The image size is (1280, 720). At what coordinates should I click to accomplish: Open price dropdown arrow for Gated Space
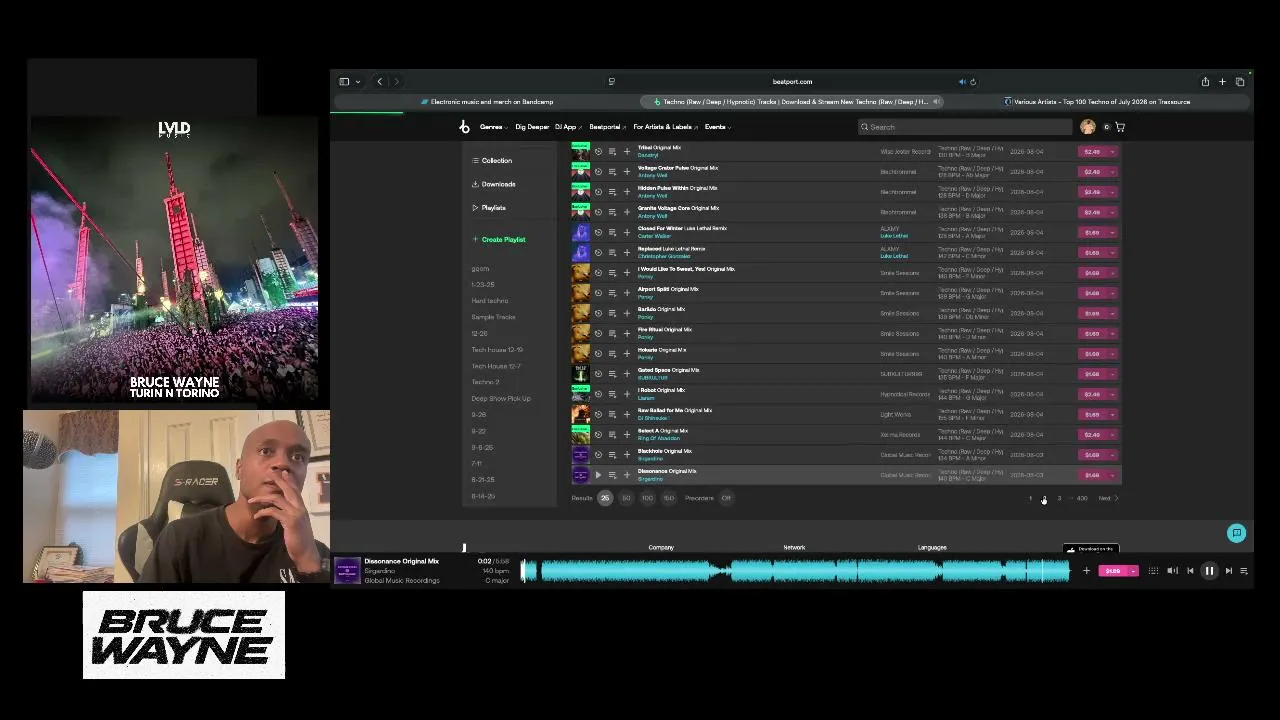point(1112,374)
